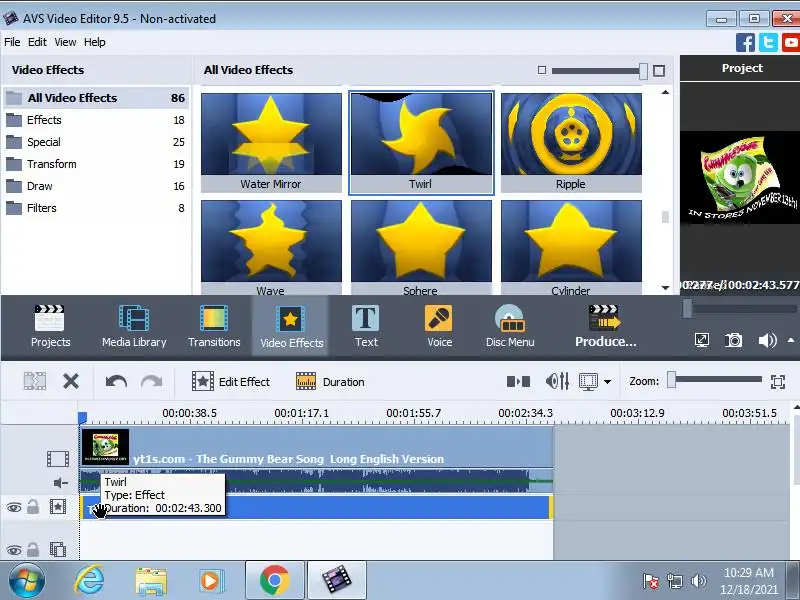800x600 pixels.
Task: Toggle the preview volume speaker icon
Action: 767,340
